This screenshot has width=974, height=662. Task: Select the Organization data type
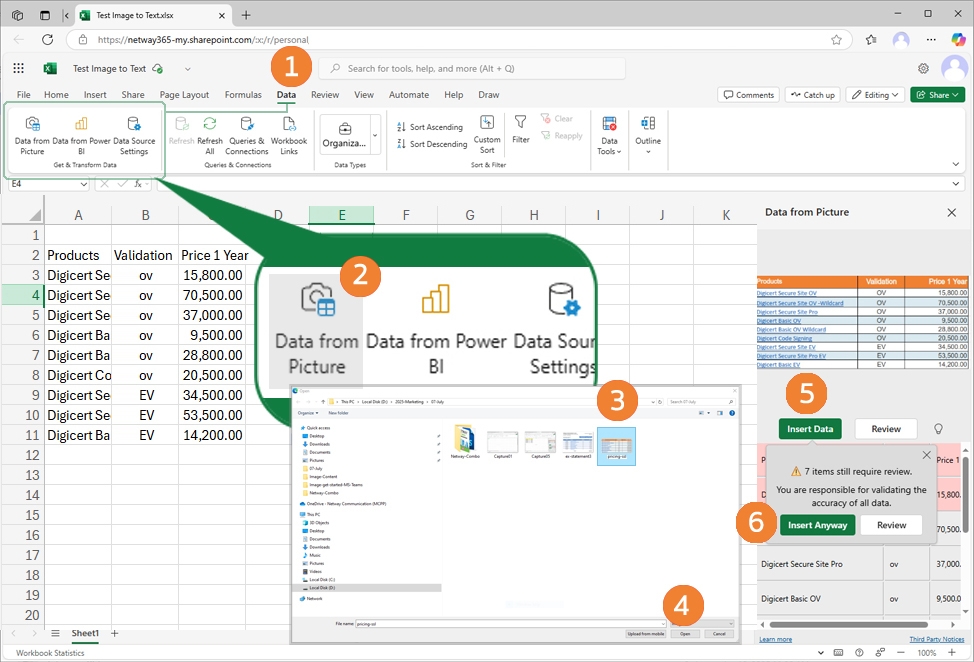coord(344,135)
